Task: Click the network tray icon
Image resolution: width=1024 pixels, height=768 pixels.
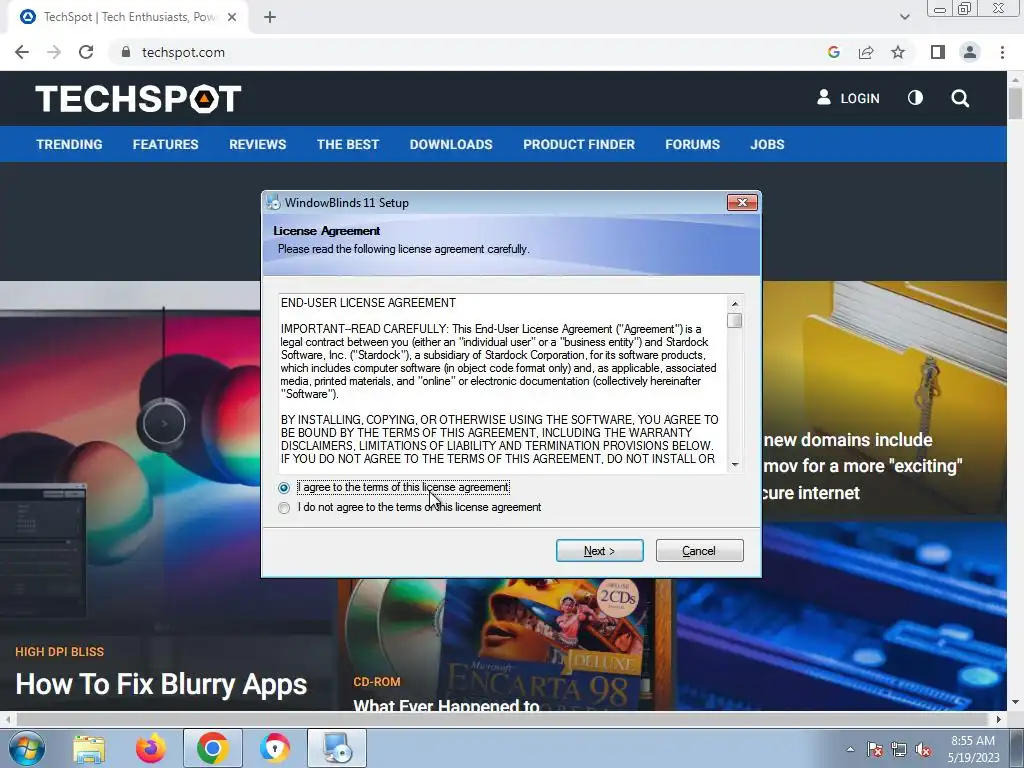Action: pyautogui.click(x=899, y=749)
